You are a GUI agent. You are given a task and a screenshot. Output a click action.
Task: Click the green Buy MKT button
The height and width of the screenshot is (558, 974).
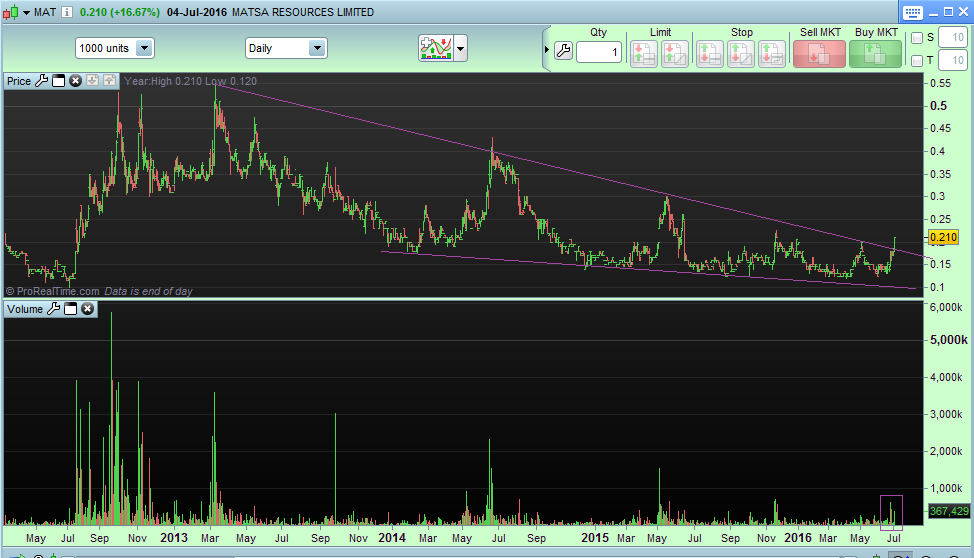(875, 54)
